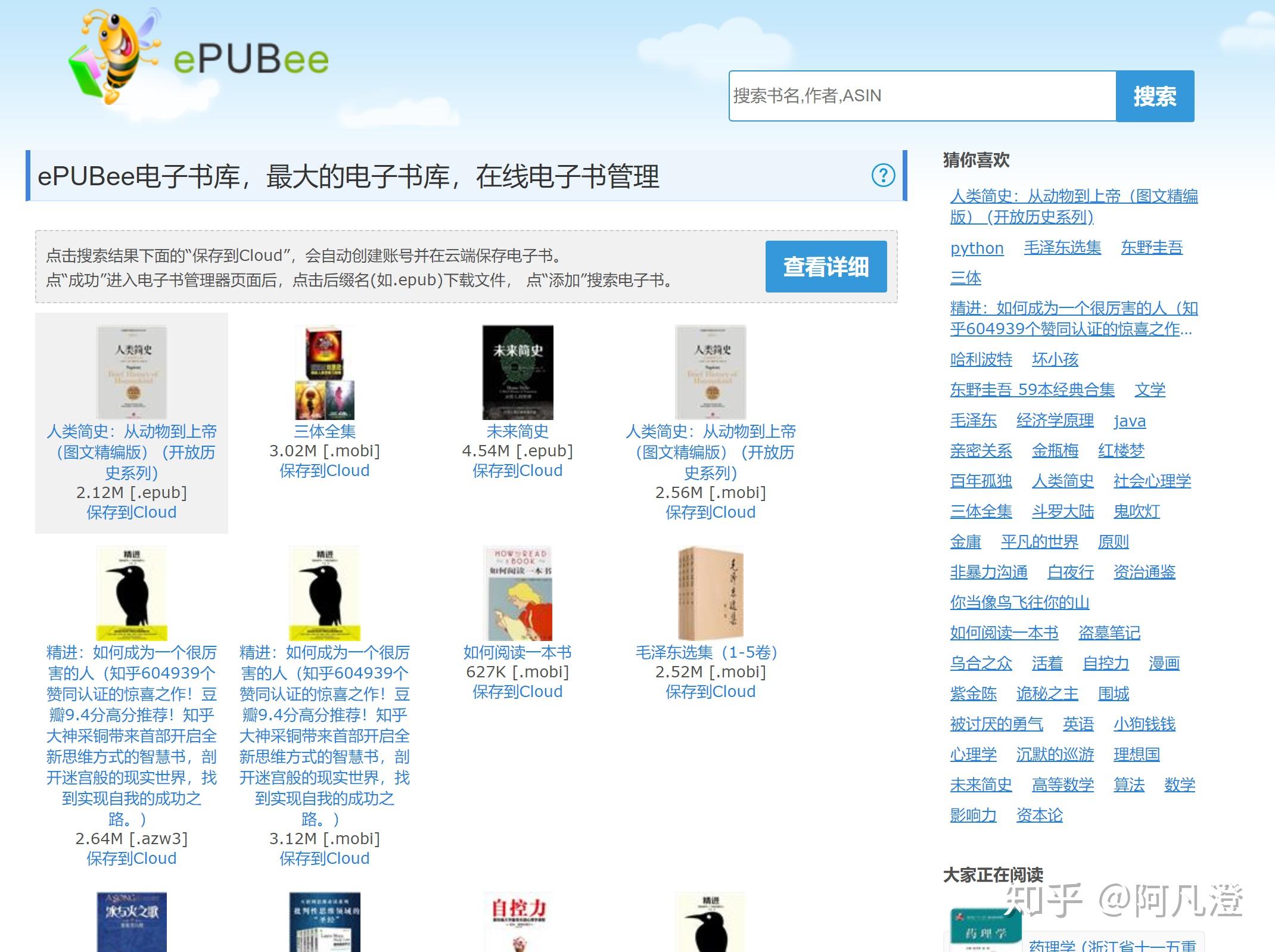
Task: Open the 你当像鸟飞往你的山 link
Action: [x=1019, y=603]
